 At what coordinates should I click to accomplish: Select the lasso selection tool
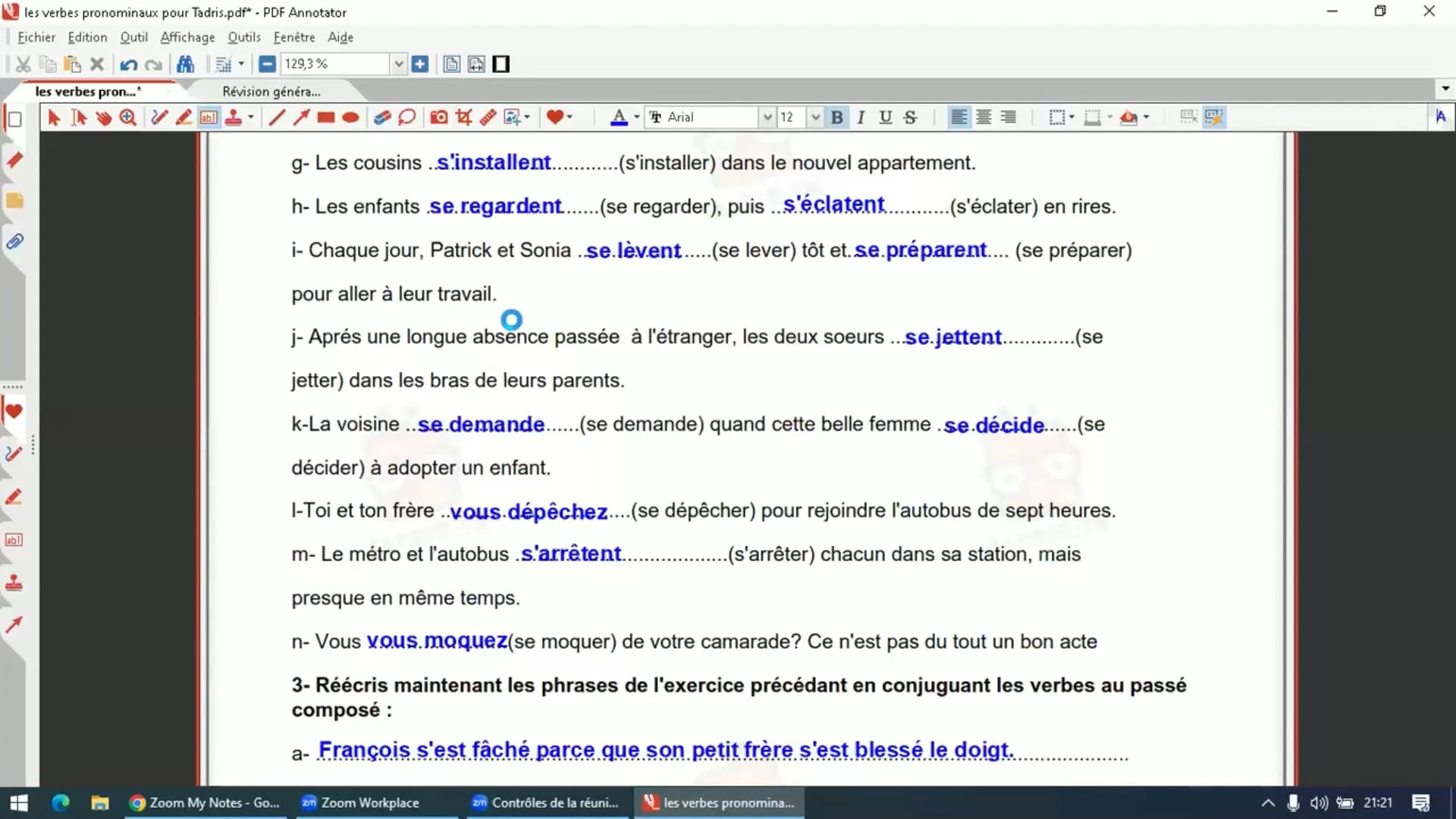[407, 117]
